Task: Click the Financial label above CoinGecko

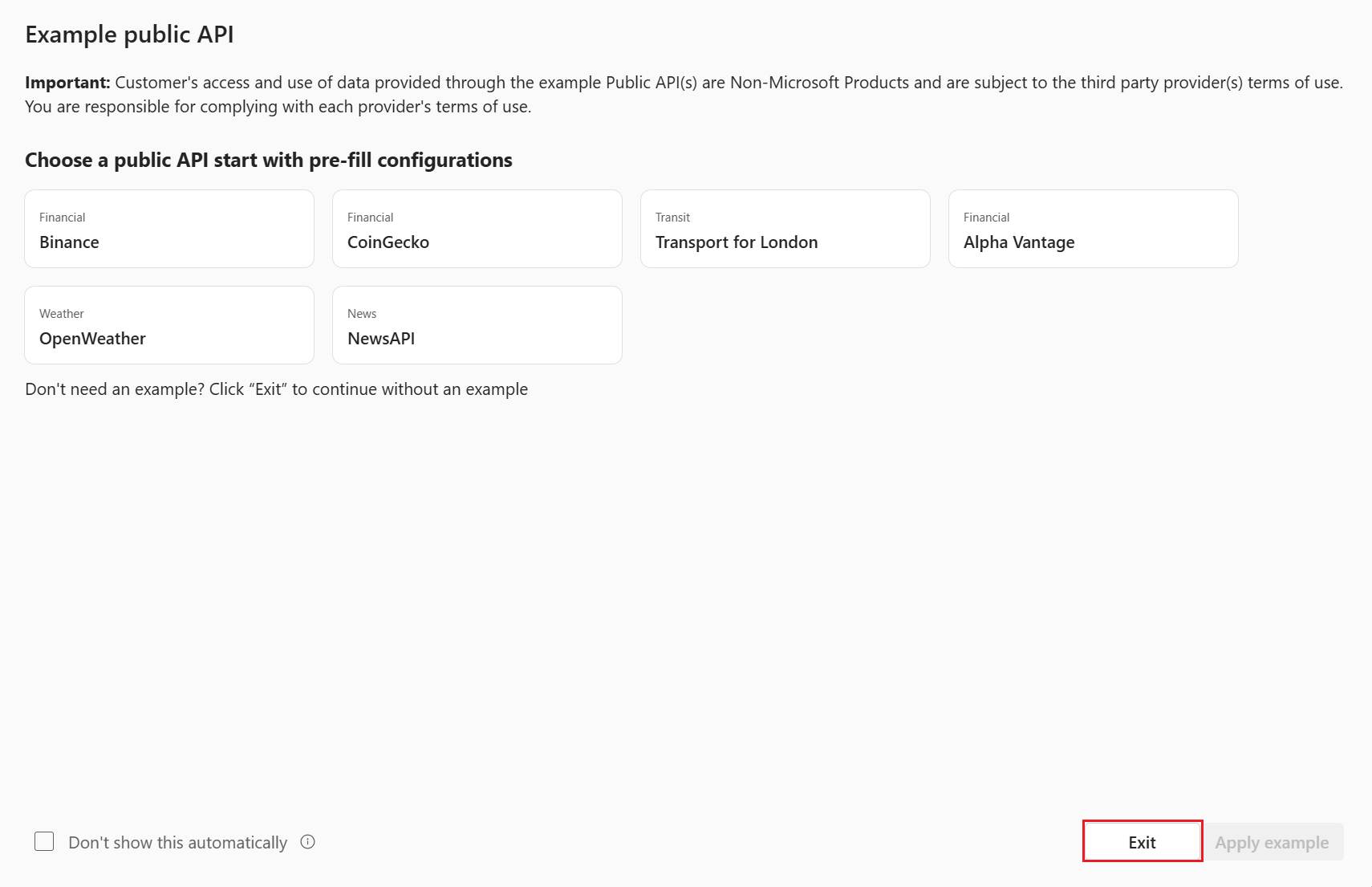Action: click(x=370, y=218)
